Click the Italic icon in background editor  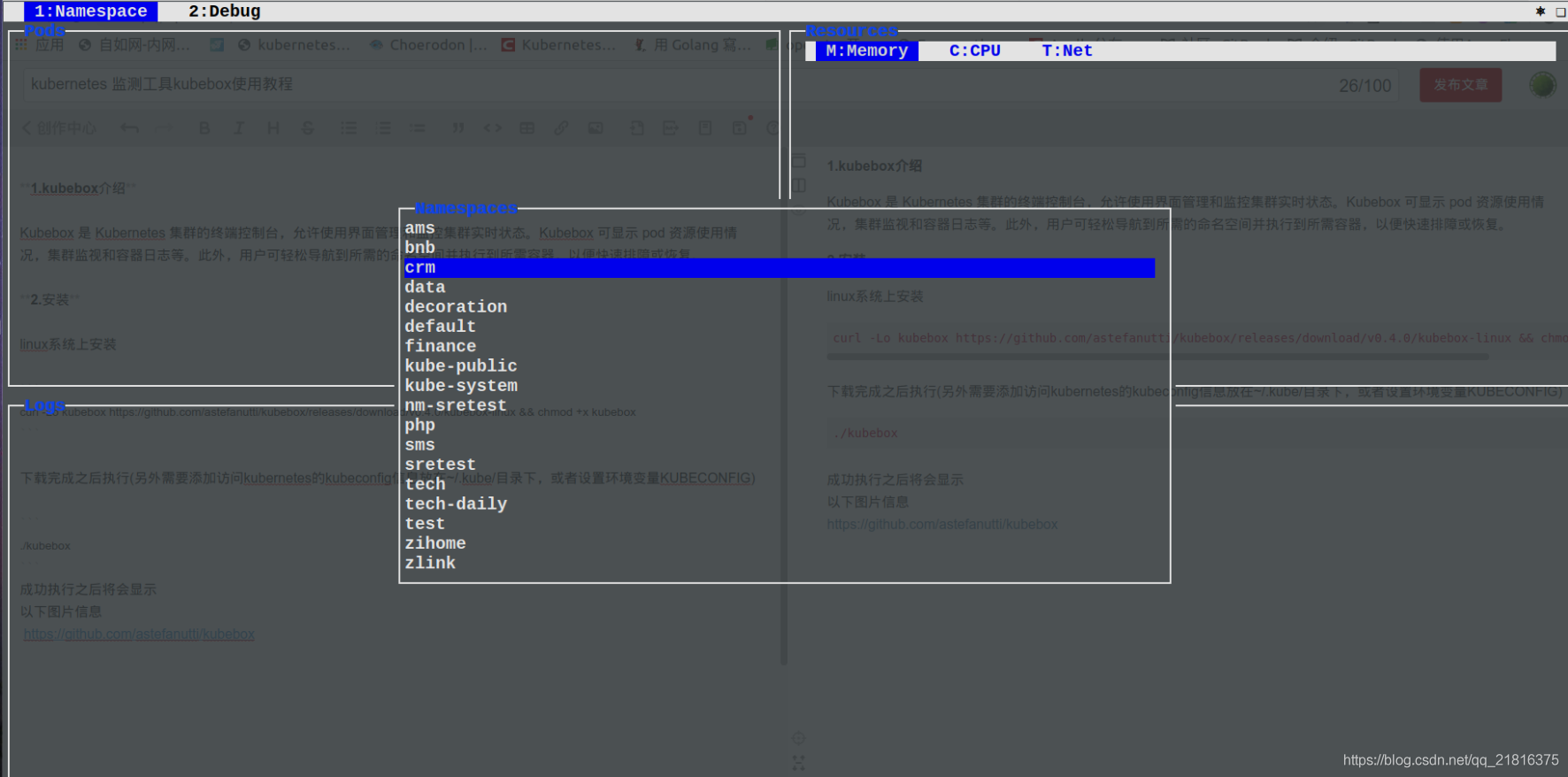pyautogui.click(x=239, y=128)
